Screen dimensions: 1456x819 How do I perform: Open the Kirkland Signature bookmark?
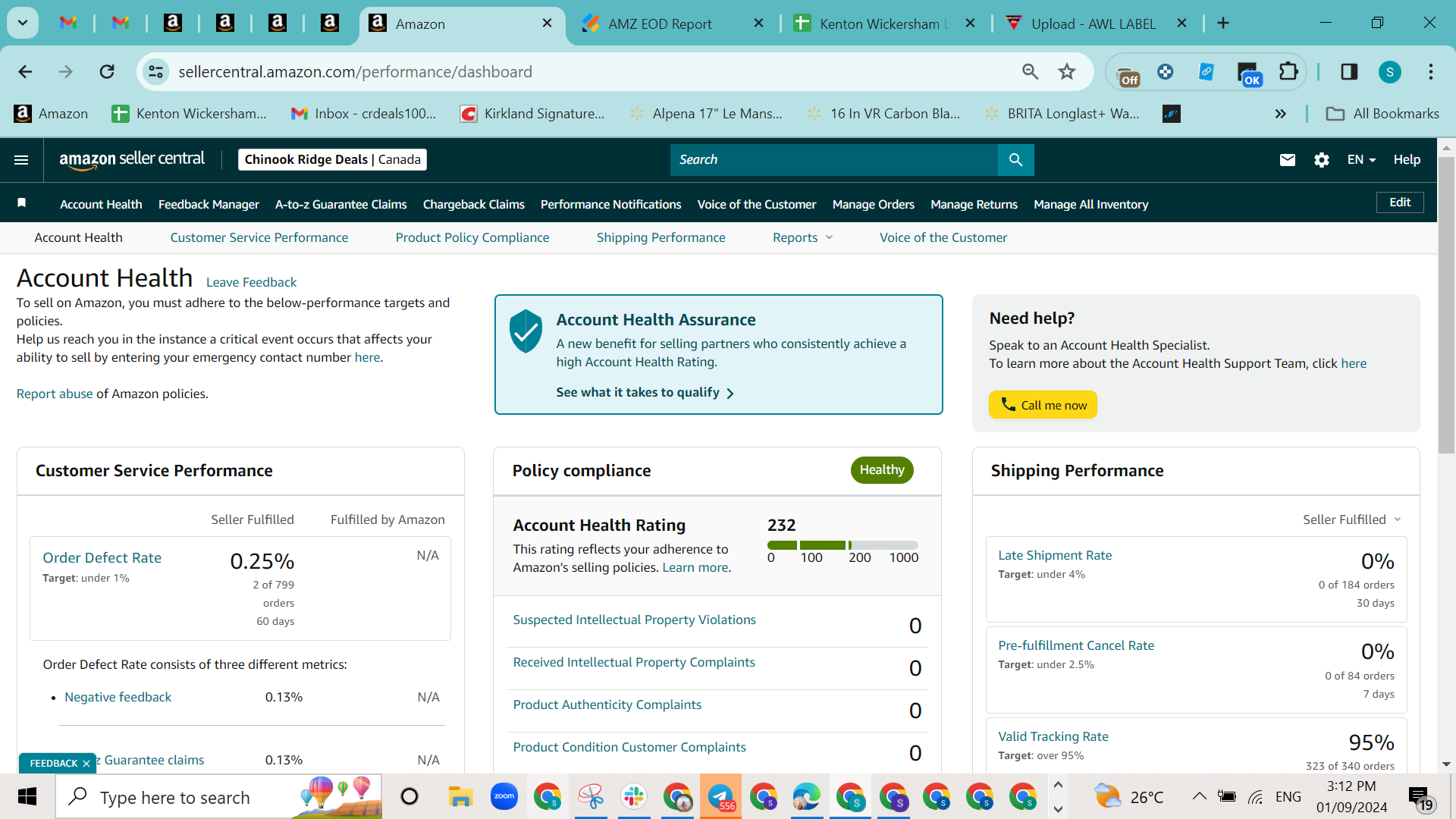tap(532, 114)
